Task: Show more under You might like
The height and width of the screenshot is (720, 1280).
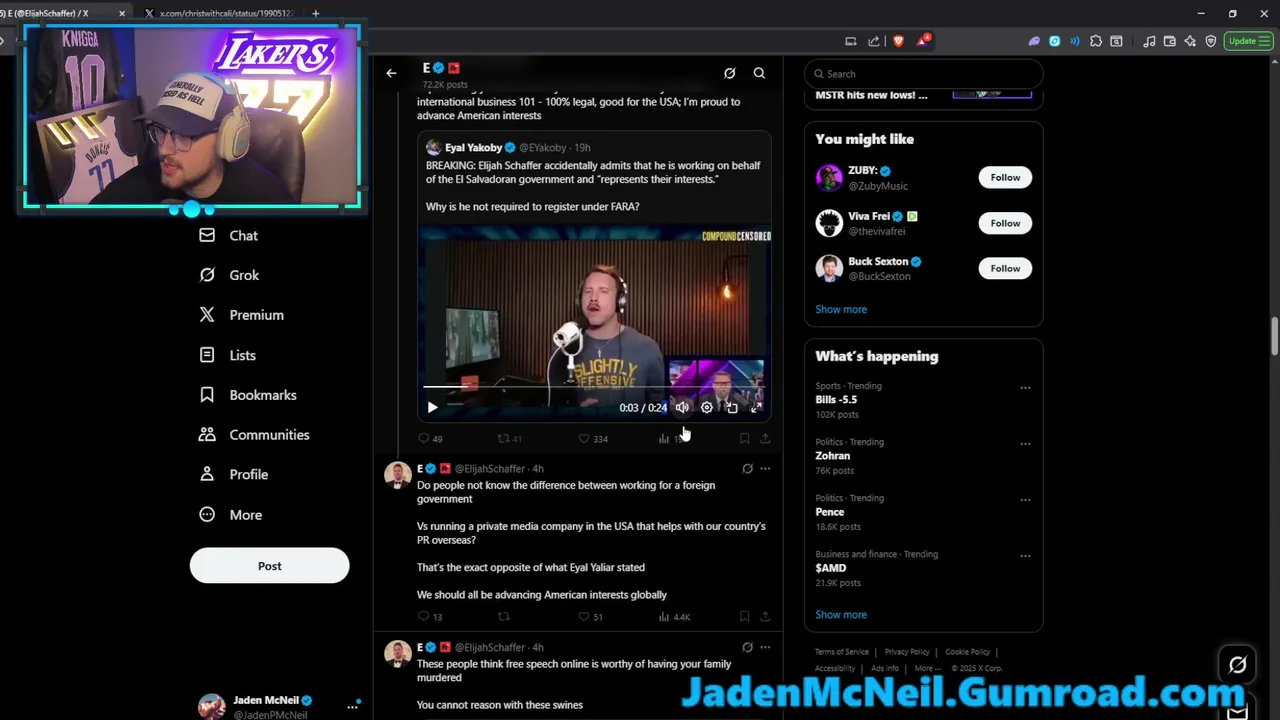Action: [841, 309]
